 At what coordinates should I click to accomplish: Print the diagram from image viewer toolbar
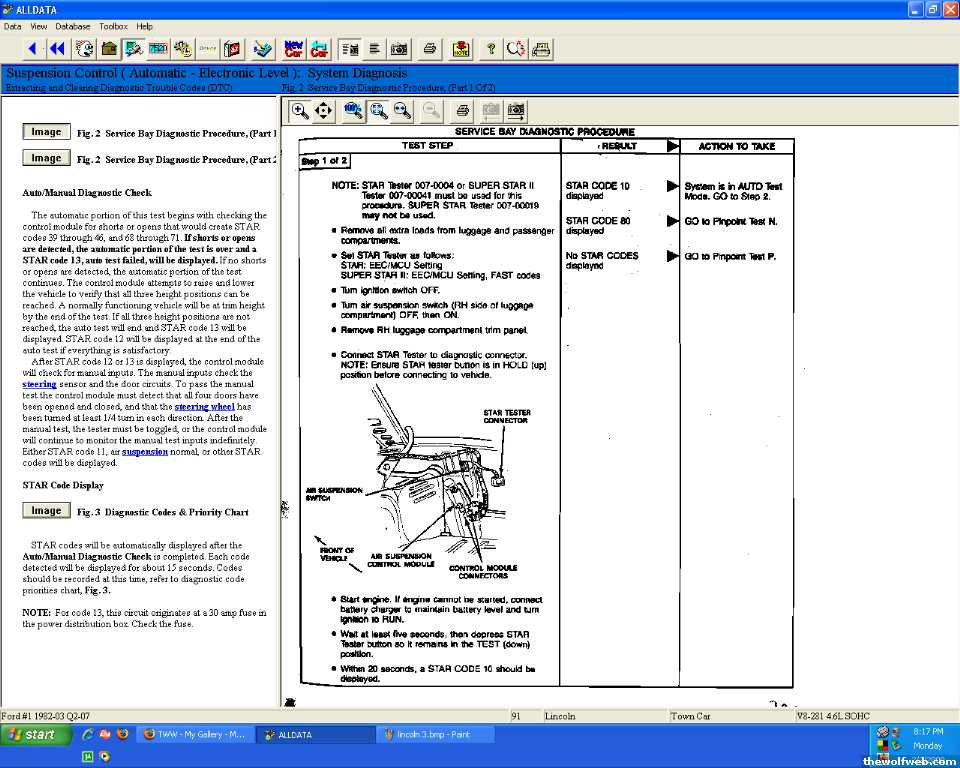(x=462, y=111)
